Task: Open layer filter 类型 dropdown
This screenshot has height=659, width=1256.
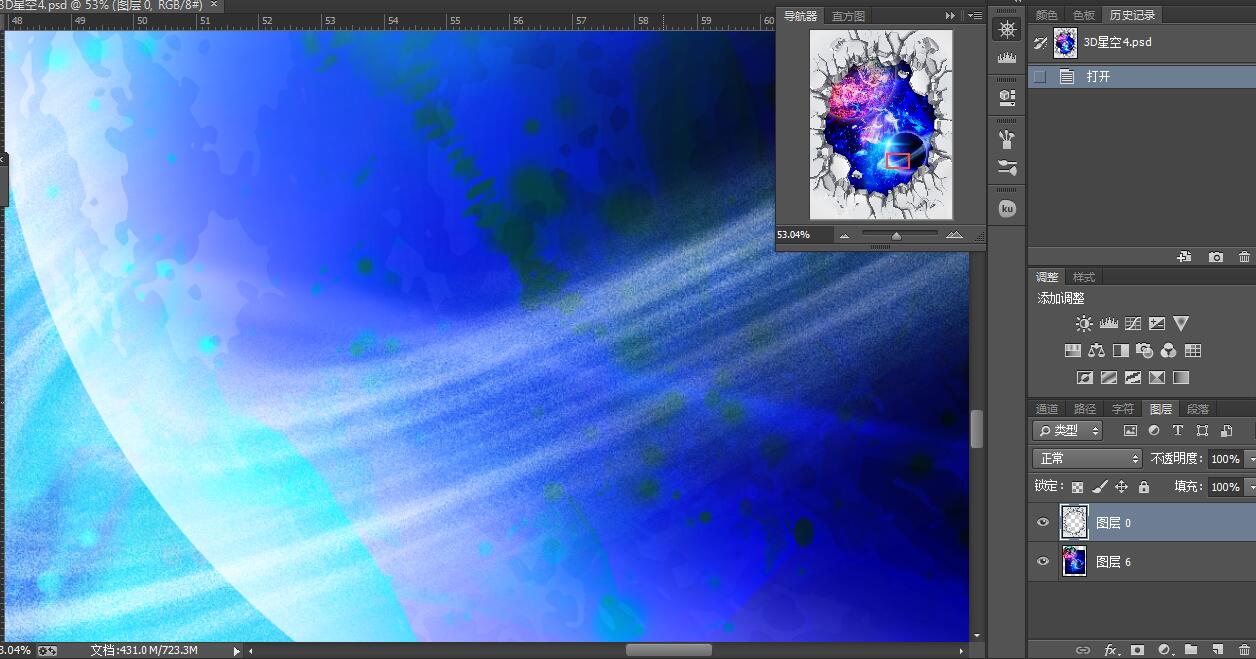Action: (1067, 430)
